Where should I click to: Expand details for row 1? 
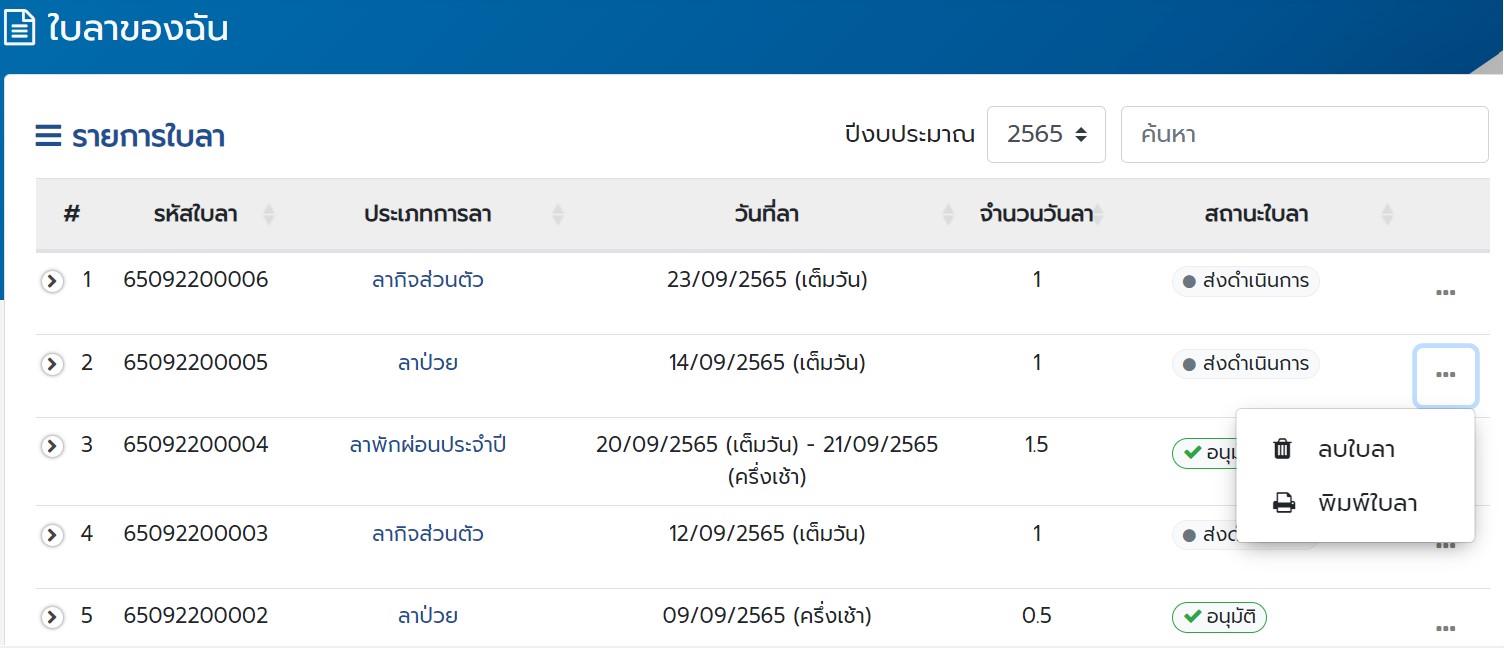click(x=52, y=281)
